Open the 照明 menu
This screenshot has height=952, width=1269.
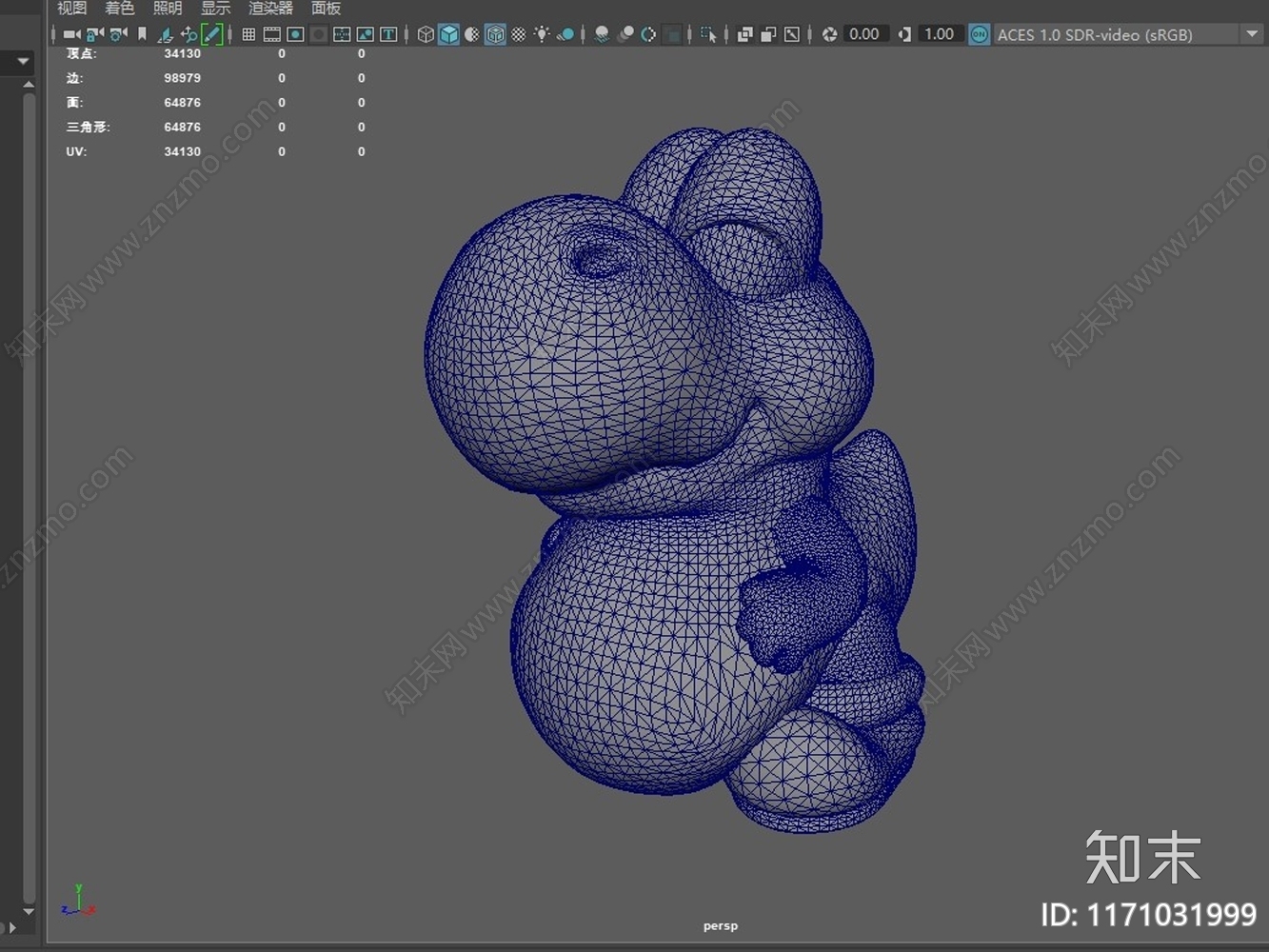pos(168,9)
